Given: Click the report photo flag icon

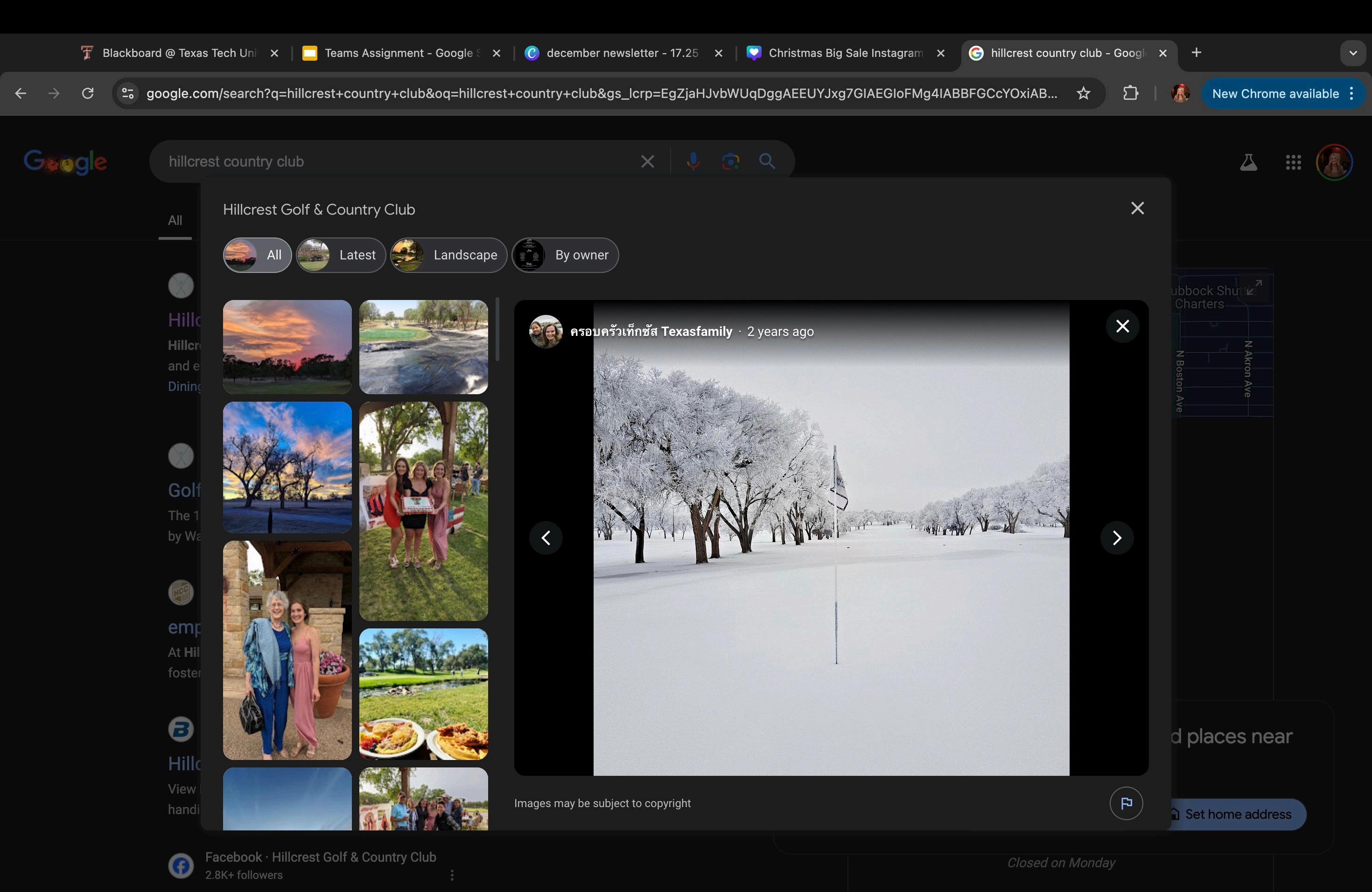Looking at the screenshot, I should coord(1126,803).
